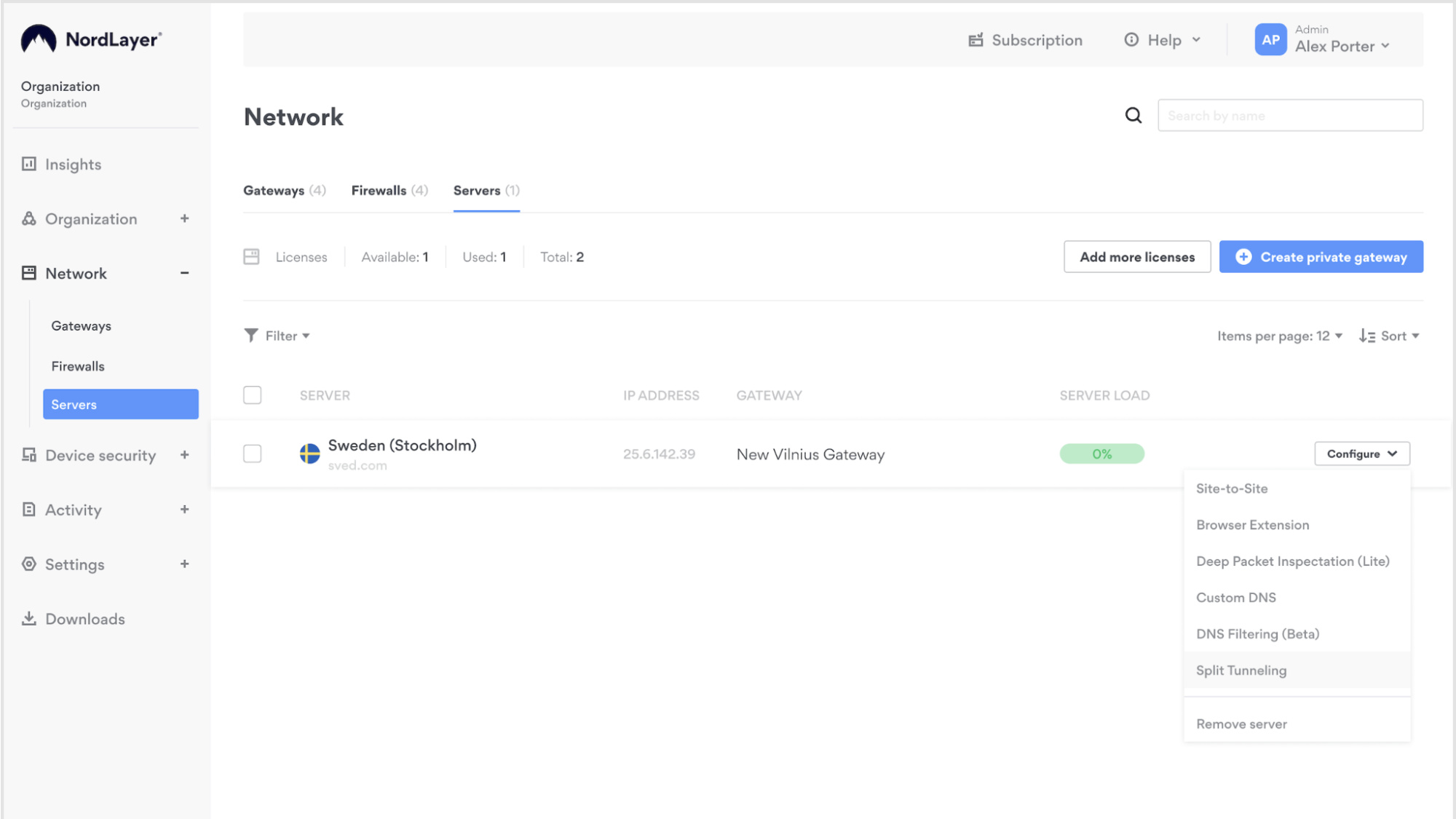Image resolution: width=1456 pixels, height=819 pixels.
Task: Click the NordLayer mountain logo
Action: click(x=38, y=39)
